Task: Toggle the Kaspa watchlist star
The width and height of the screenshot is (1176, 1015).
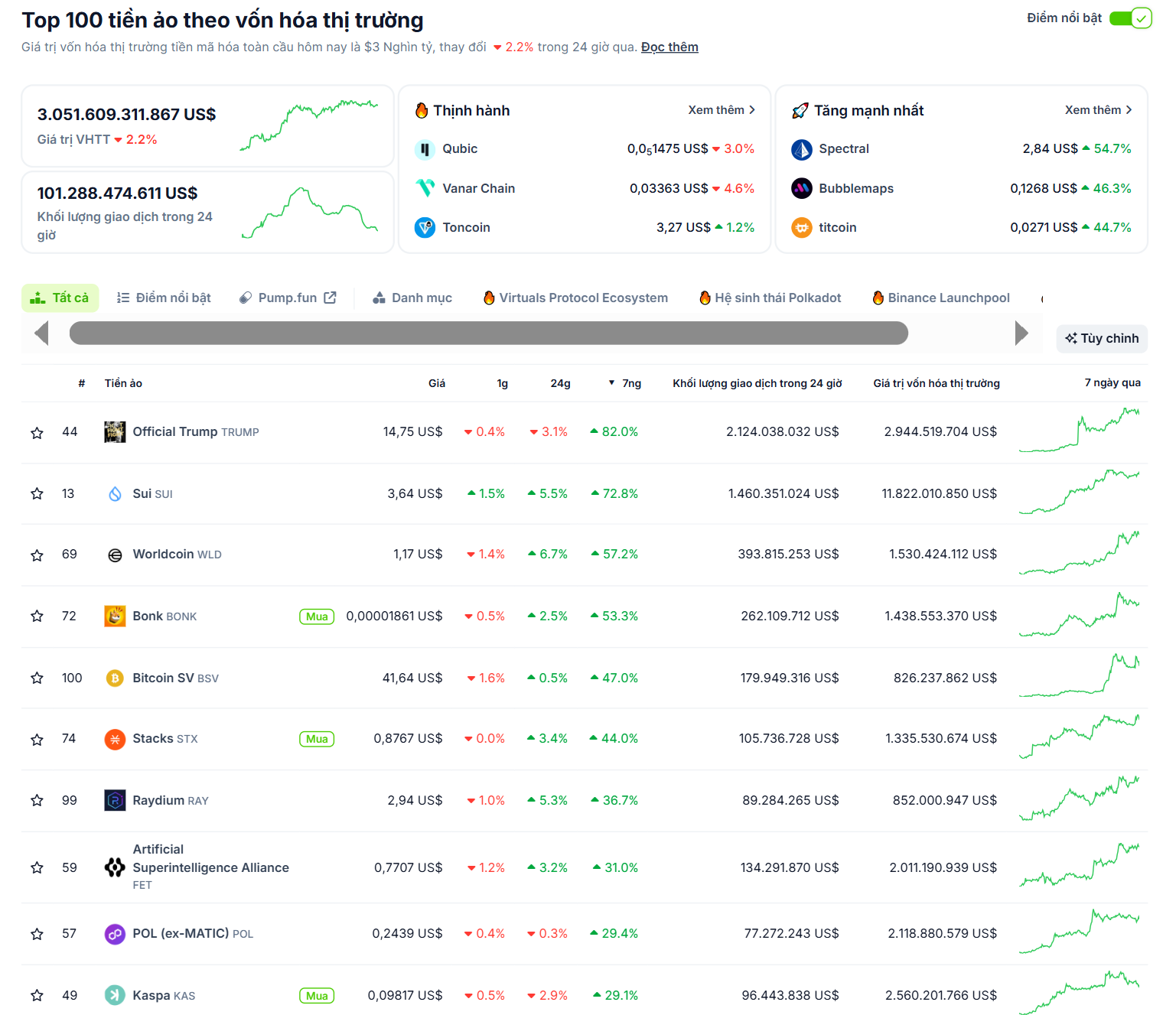Action: coord(37,995)
